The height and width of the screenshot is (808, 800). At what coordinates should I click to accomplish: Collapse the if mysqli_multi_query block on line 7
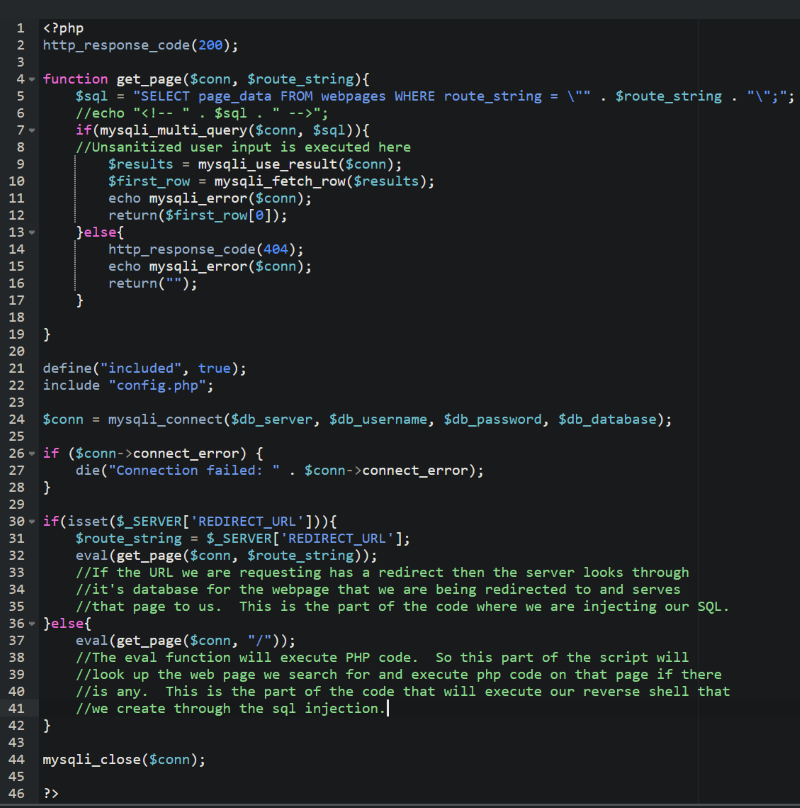tap(32, 130)
